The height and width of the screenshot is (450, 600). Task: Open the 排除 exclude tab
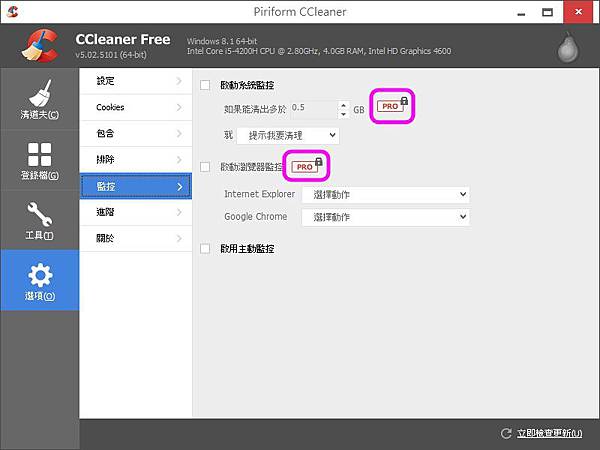click(136, 160)
